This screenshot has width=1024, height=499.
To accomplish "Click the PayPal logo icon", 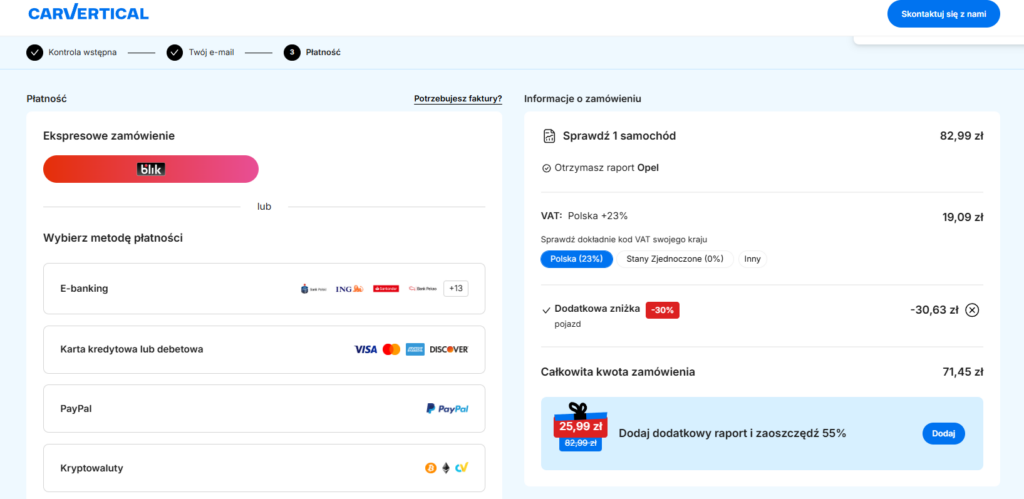I will [447, 409].
